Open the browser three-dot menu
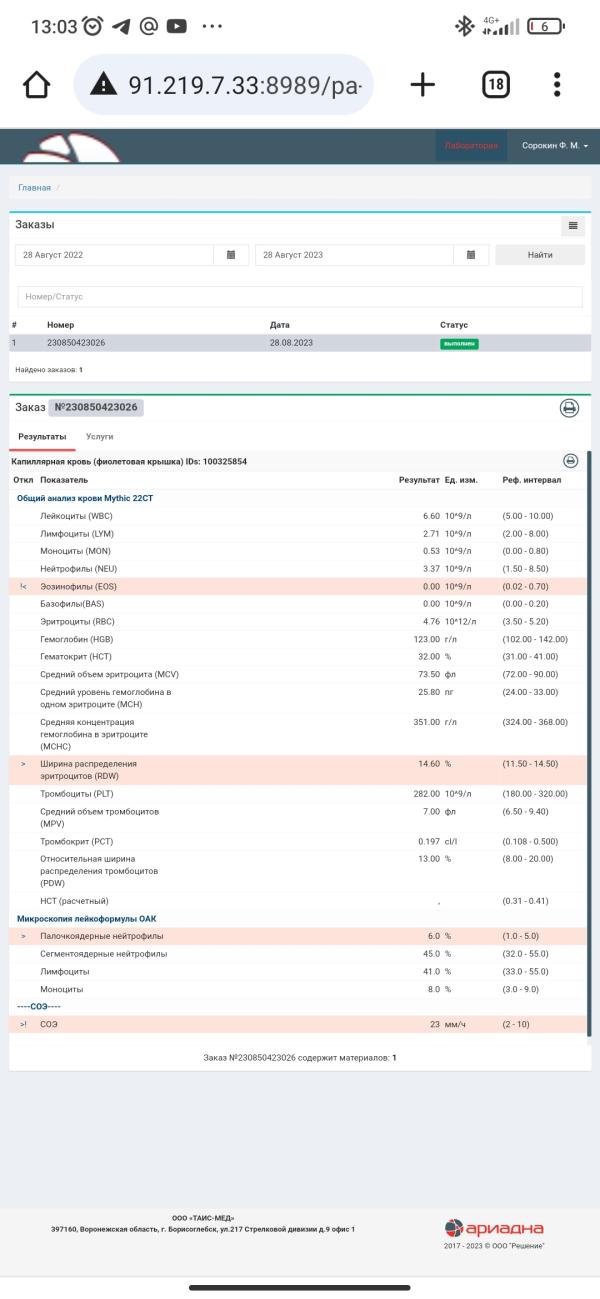Screen dimensions: 600x1299 click(557, 85)
